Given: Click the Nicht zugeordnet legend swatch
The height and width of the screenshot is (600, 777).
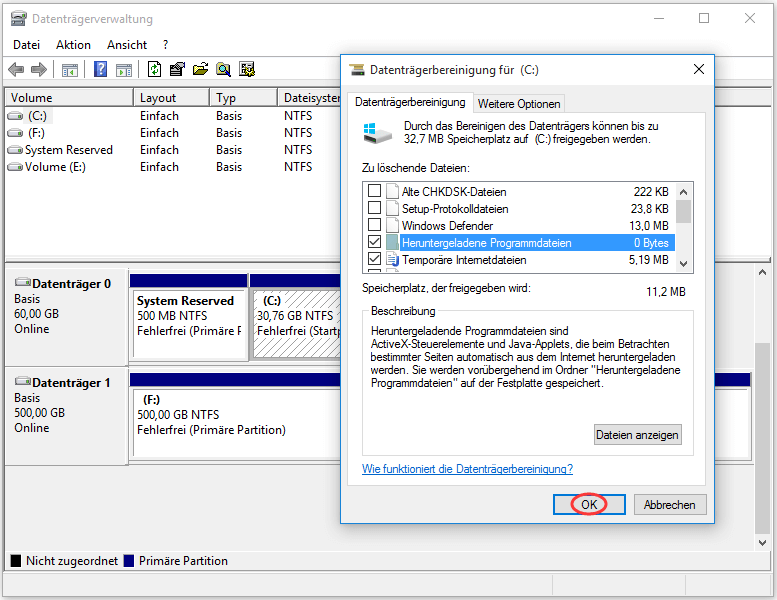Looking at the screenshot, I should coord(16,561).
